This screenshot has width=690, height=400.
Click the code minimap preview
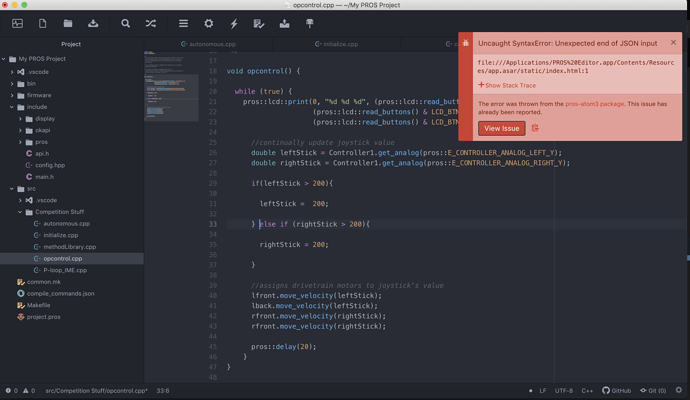[171, 86]
